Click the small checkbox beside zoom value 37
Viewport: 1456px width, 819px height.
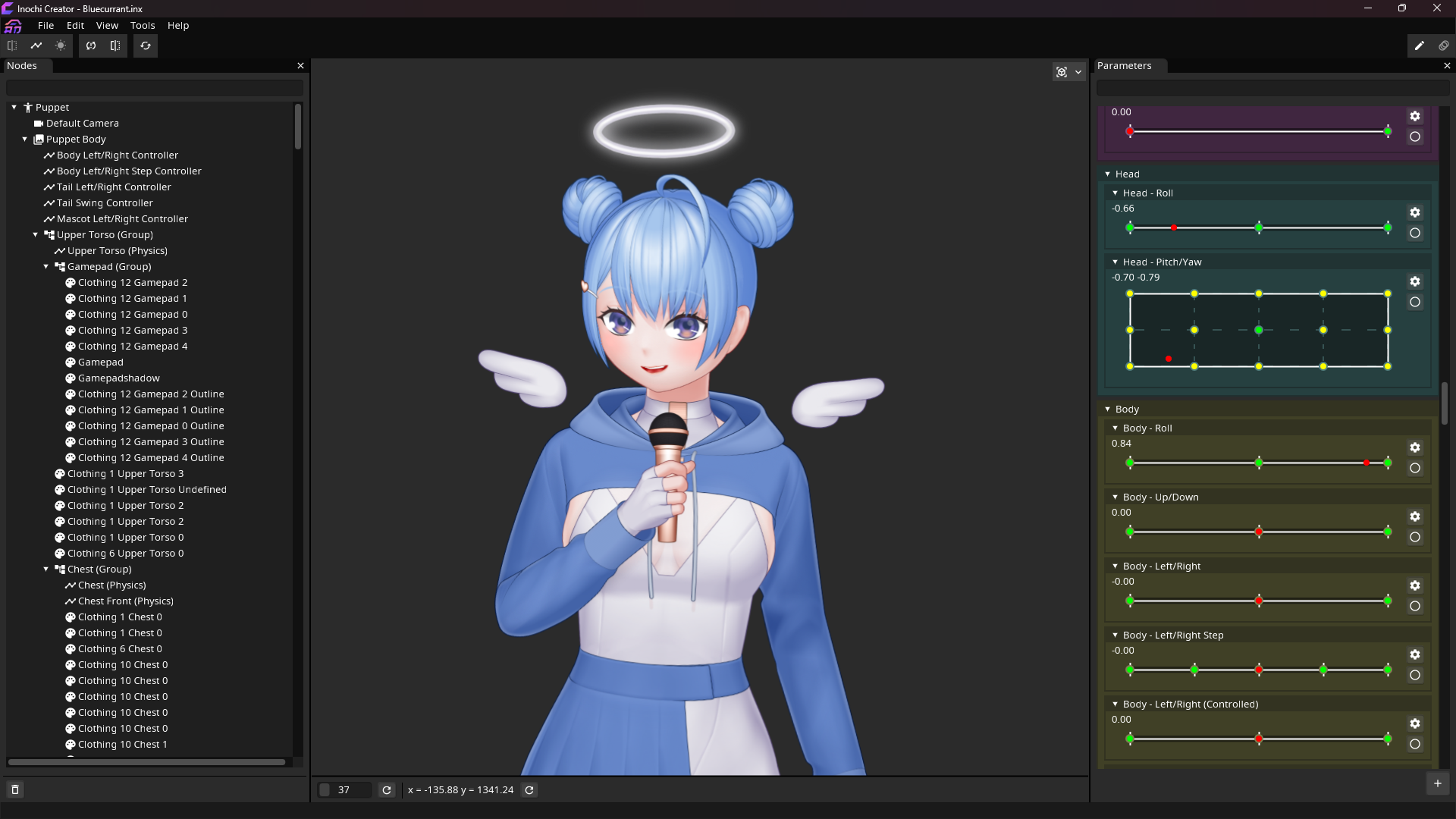pos(325,790)
